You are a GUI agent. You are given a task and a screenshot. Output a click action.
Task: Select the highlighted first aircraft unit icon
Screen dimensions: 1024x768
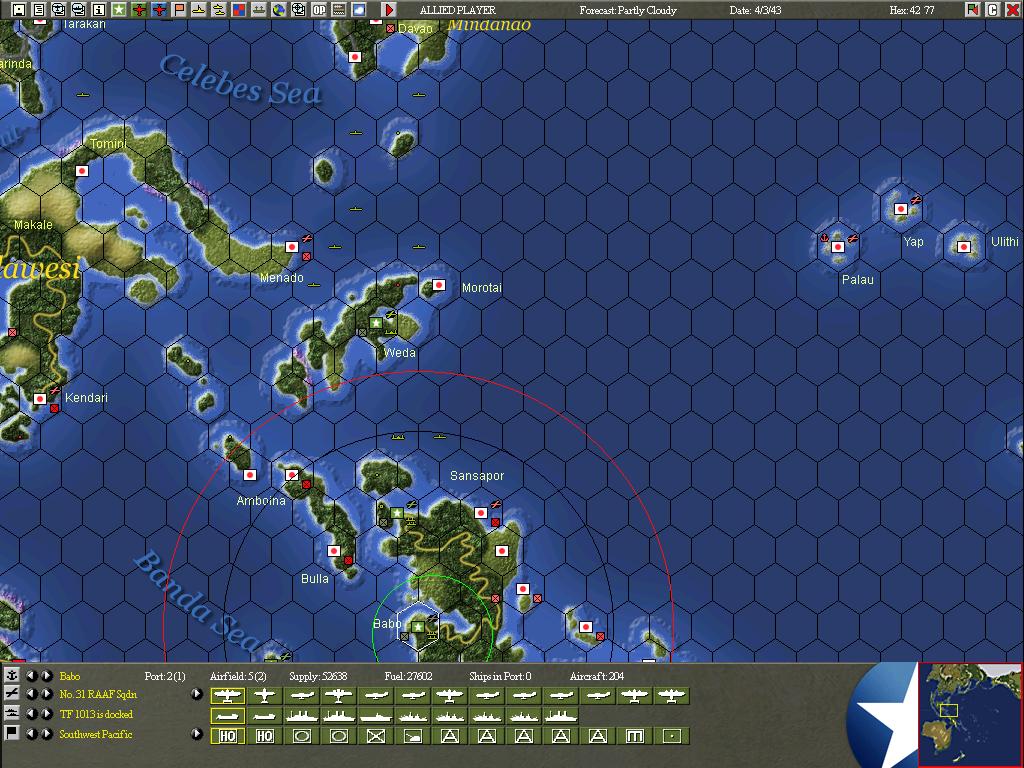tap(227, 696)
